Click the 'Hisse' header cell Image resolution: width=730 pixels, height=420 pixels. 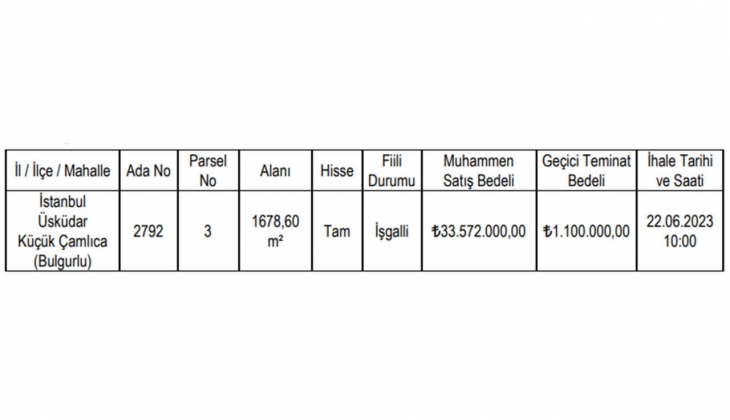pos(337,171)
